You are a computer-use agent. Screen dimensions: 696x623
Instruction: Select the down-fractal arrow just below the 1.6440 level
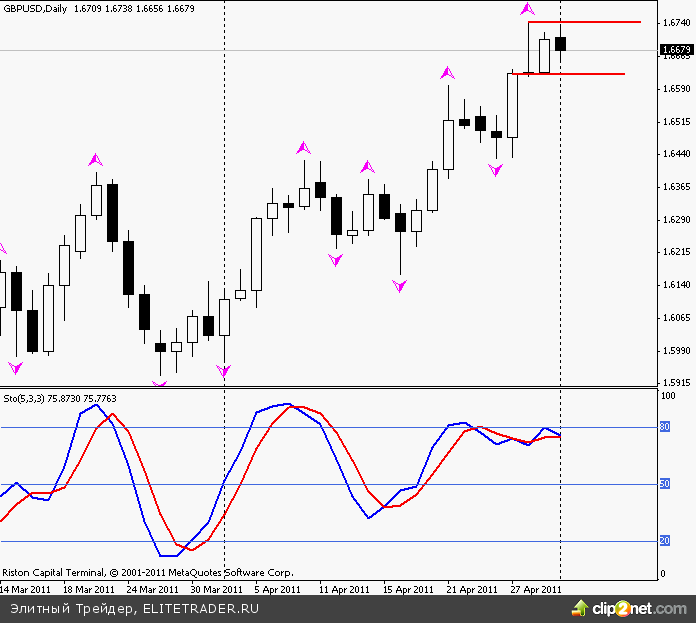[x=496, y=171]
